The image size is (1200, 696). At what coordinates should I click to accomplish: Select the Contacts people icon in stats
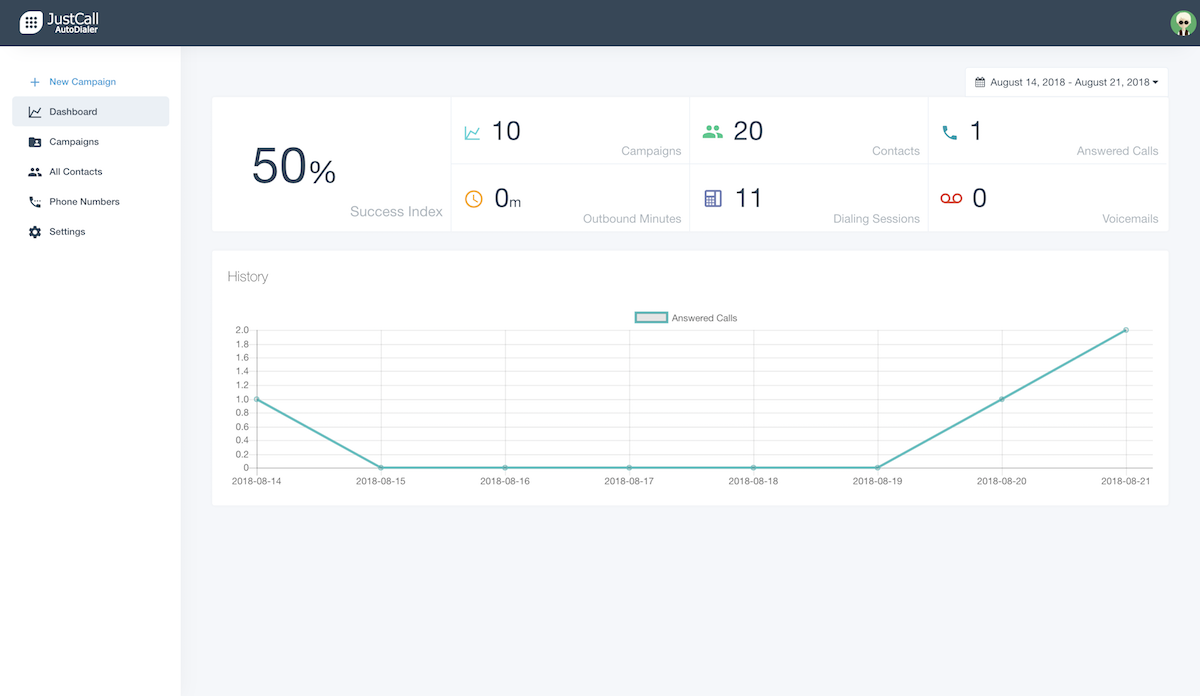pyautogui.click(x=713, y=130)
